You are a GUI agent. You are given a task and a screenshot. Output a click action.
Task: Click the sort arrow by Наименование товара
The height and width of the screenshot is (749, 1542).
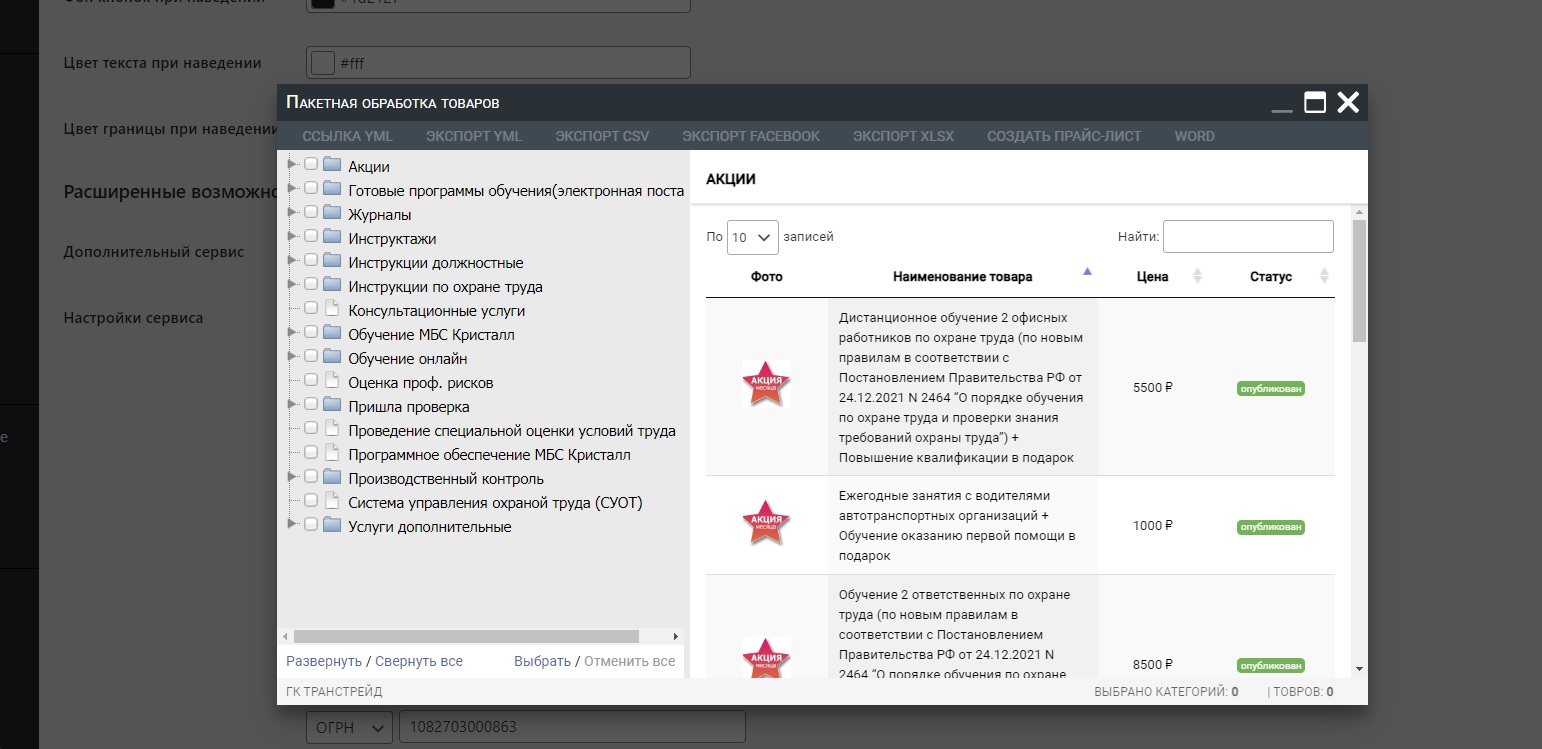click(x=1087, y=272)
